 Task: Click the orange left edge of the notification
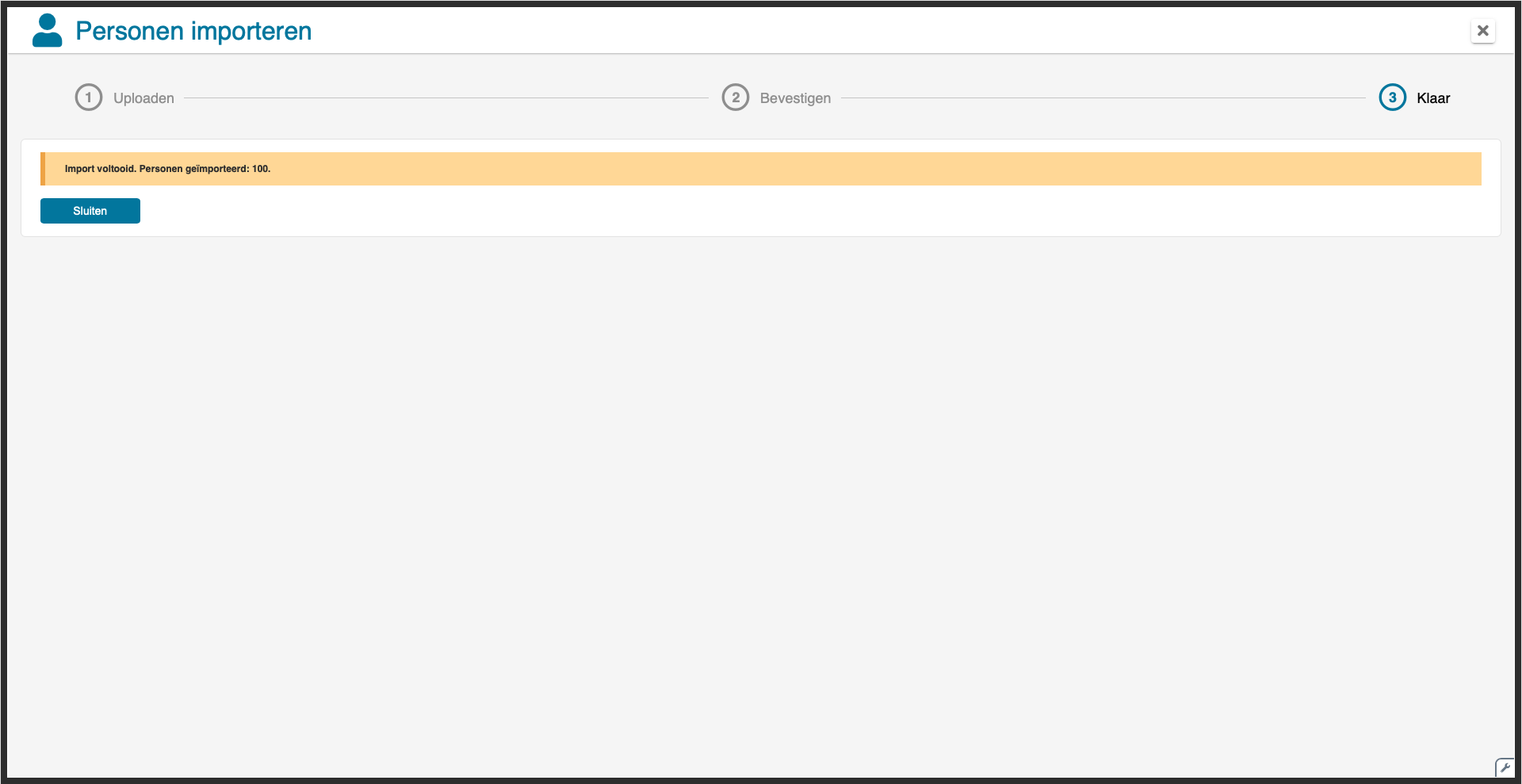[x=43, y=169]
